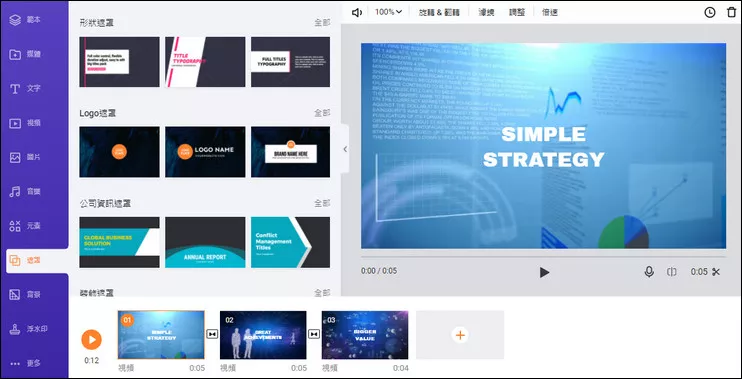Open the 調整 adjust options
The image size is (742, 379).
click(517, 12)
